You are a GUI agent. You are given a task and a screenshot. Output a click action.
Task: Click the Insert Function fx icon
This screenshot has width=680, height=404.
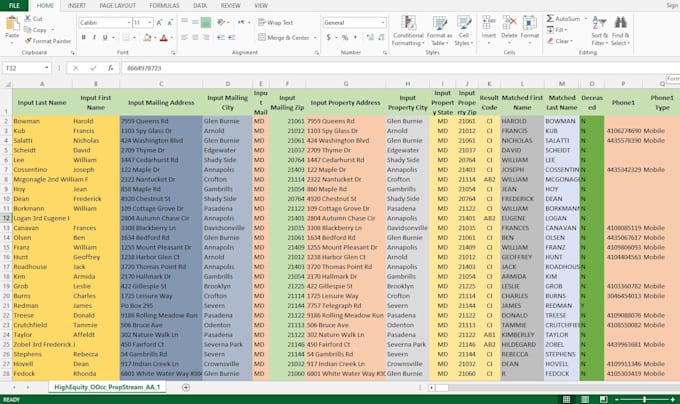111,68
